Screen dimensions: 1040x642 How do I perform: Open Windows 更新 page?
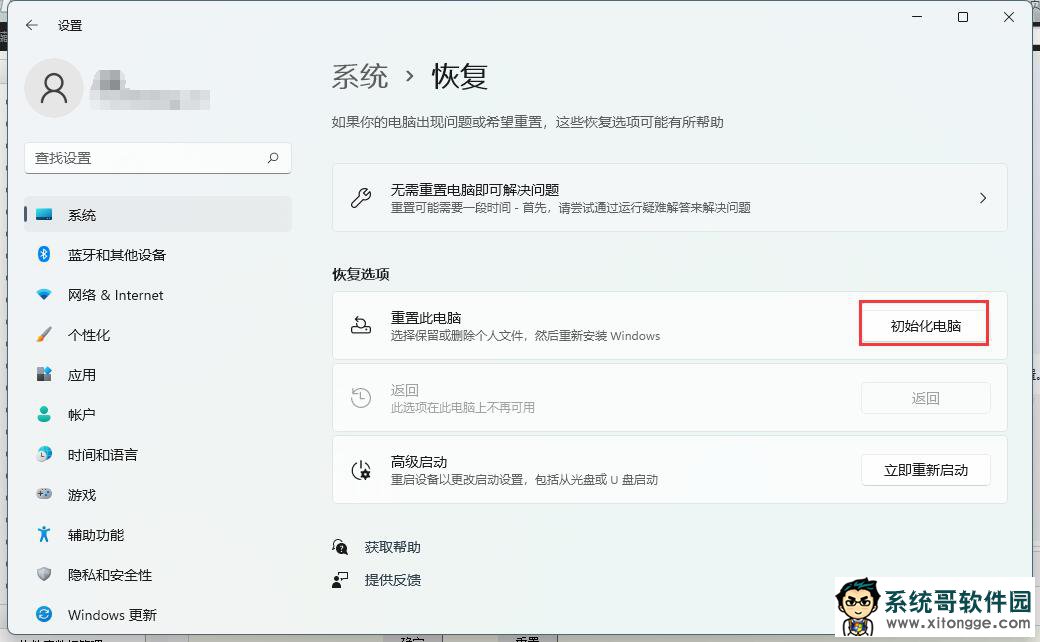[x=158, y=614]
